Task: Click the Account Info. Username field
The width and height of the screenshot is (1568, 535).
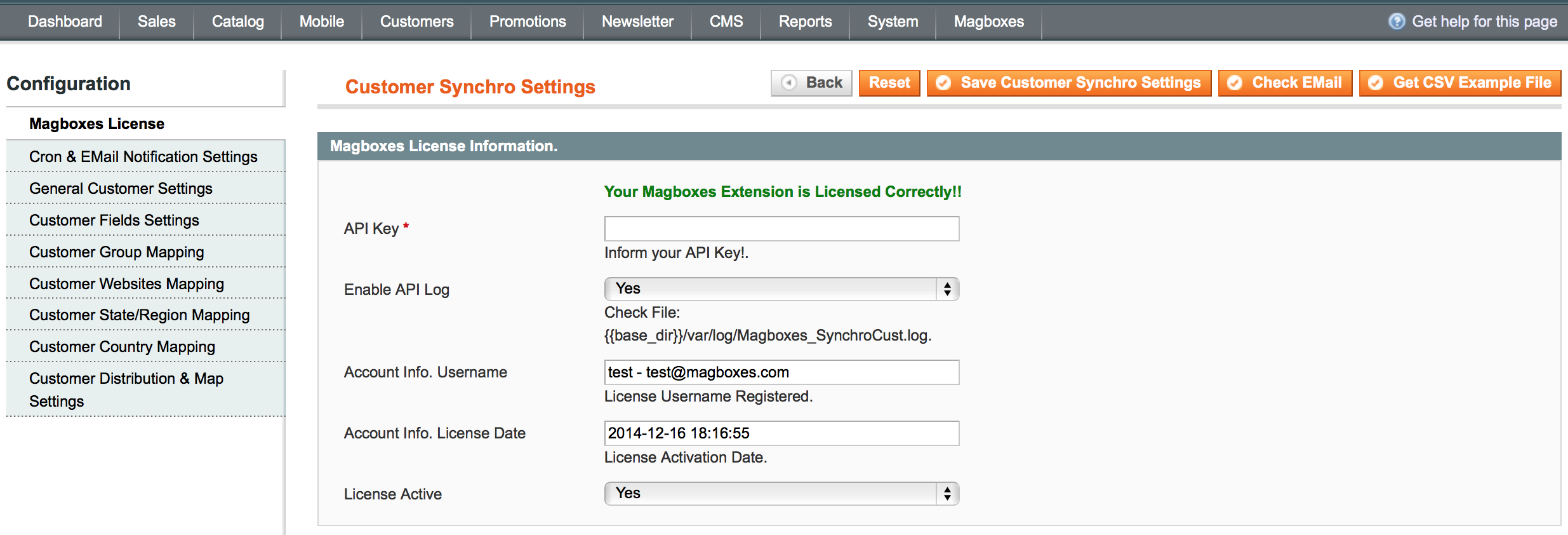Action: pos(781,372)
